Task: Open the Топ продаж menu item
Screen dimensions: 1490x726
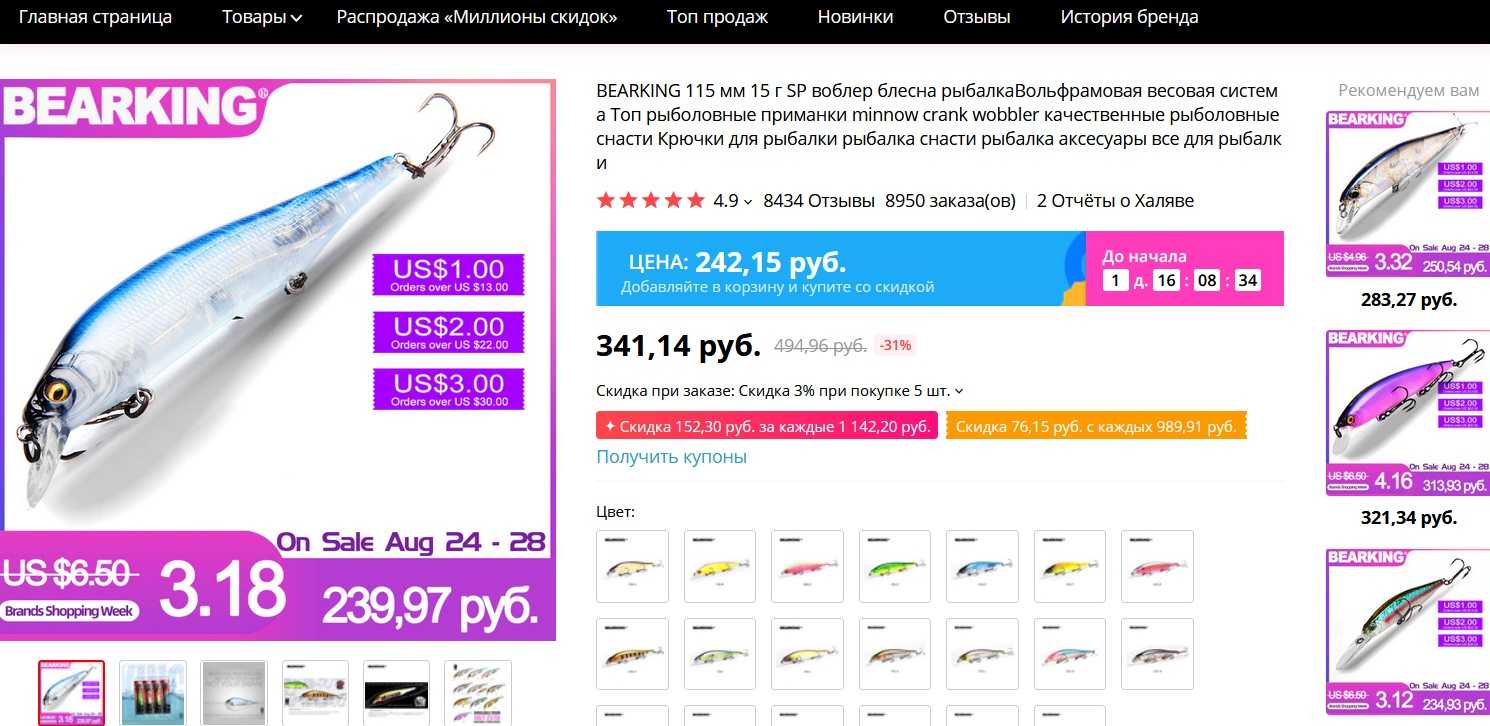Action: tap(717, 17)
